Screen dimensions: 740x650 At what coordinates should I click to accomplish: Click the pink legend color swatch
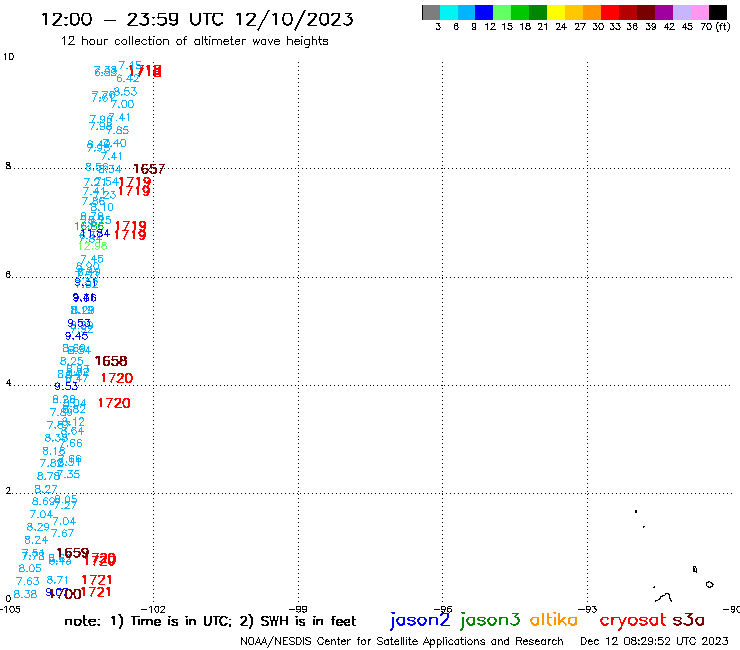tap(699, 12)
